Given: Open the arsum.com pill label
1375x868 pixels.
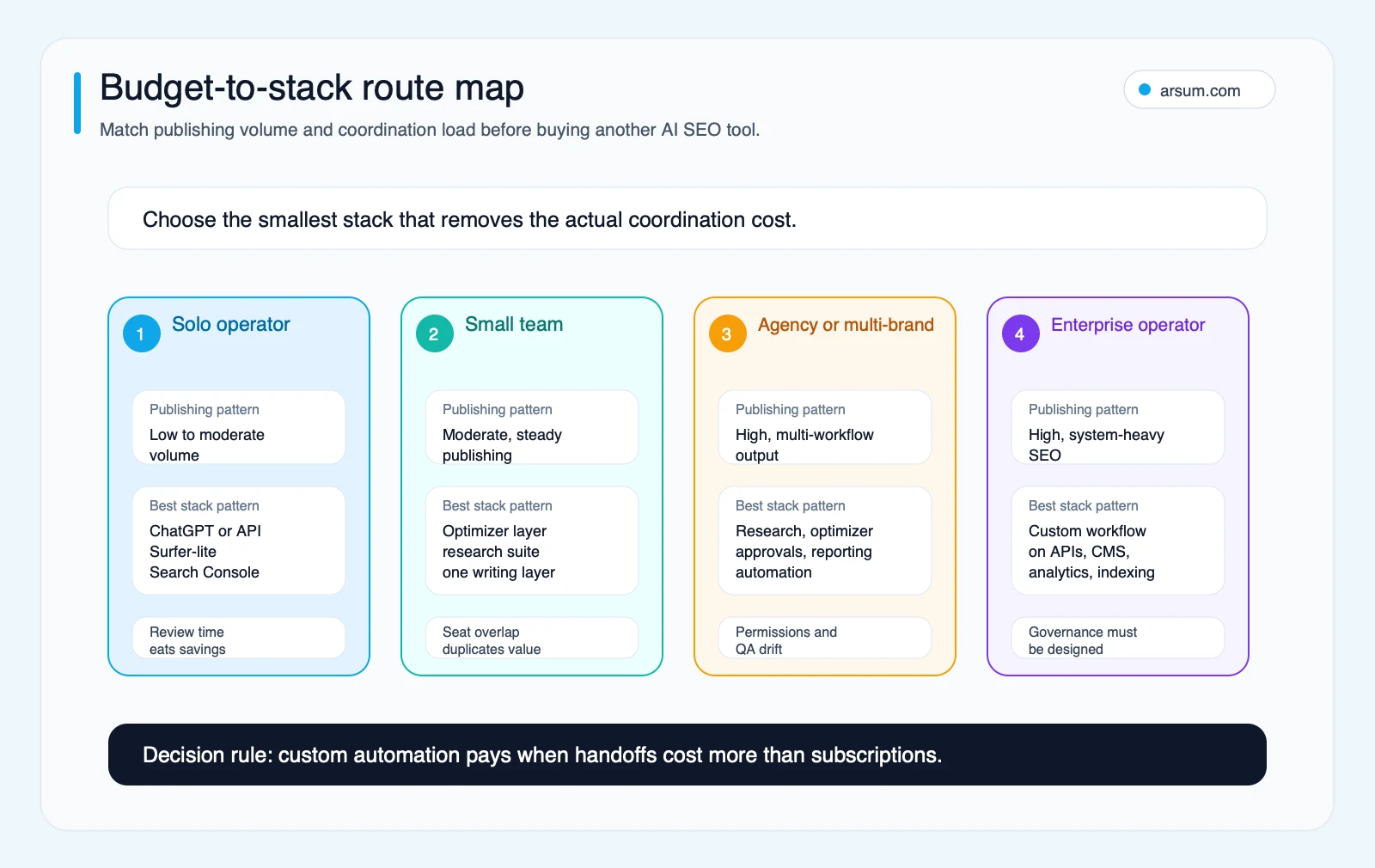Looking at the screenshot, I should (1200, 90).
